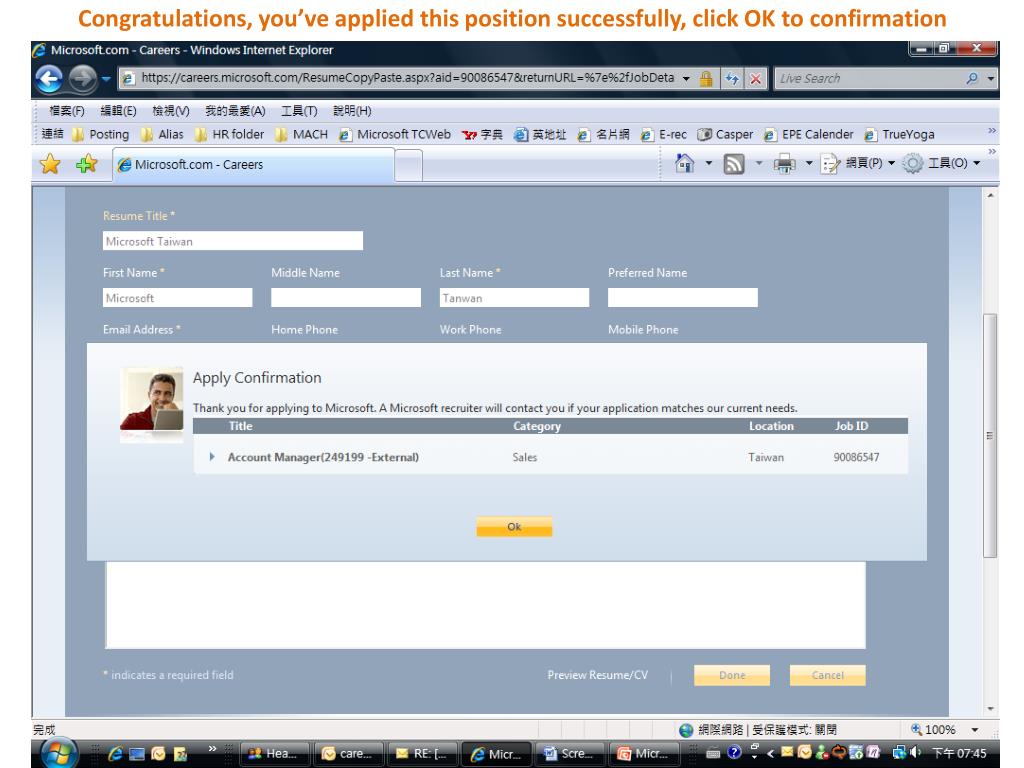Open the TrueYoga favorite link
This screenshot has width=1024, height=768.
899,135
